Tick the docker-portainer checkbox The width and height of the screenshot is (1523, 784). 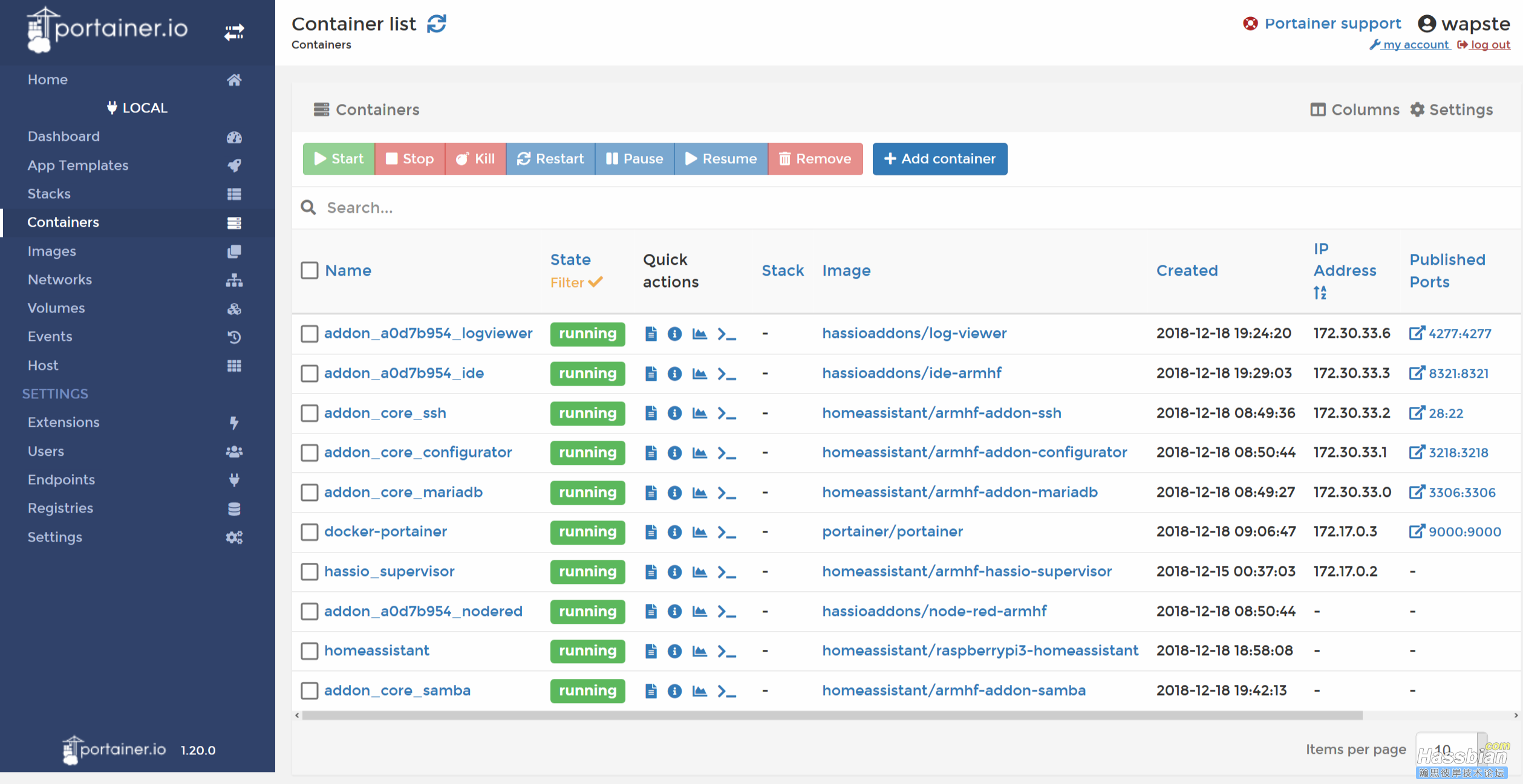pos(310,532)
